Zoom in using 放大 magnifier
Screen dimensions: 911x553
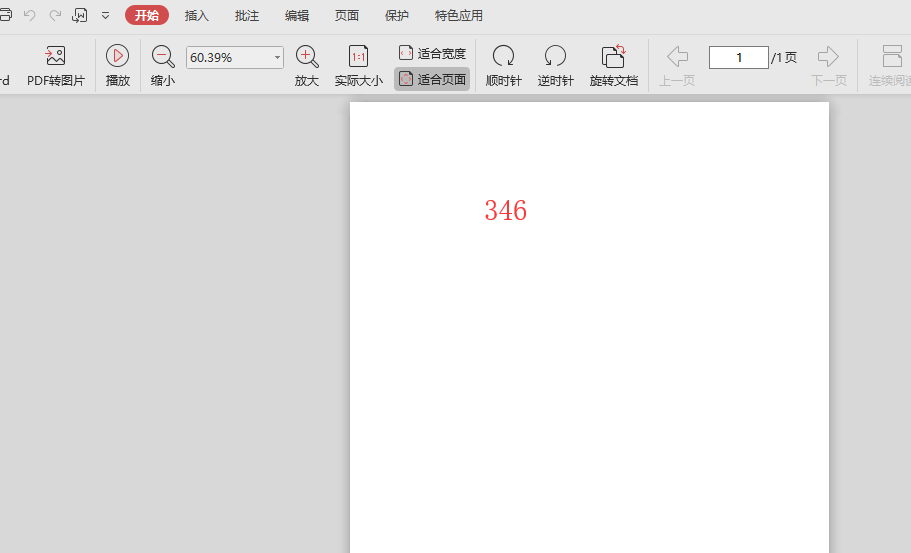[307, 57]
